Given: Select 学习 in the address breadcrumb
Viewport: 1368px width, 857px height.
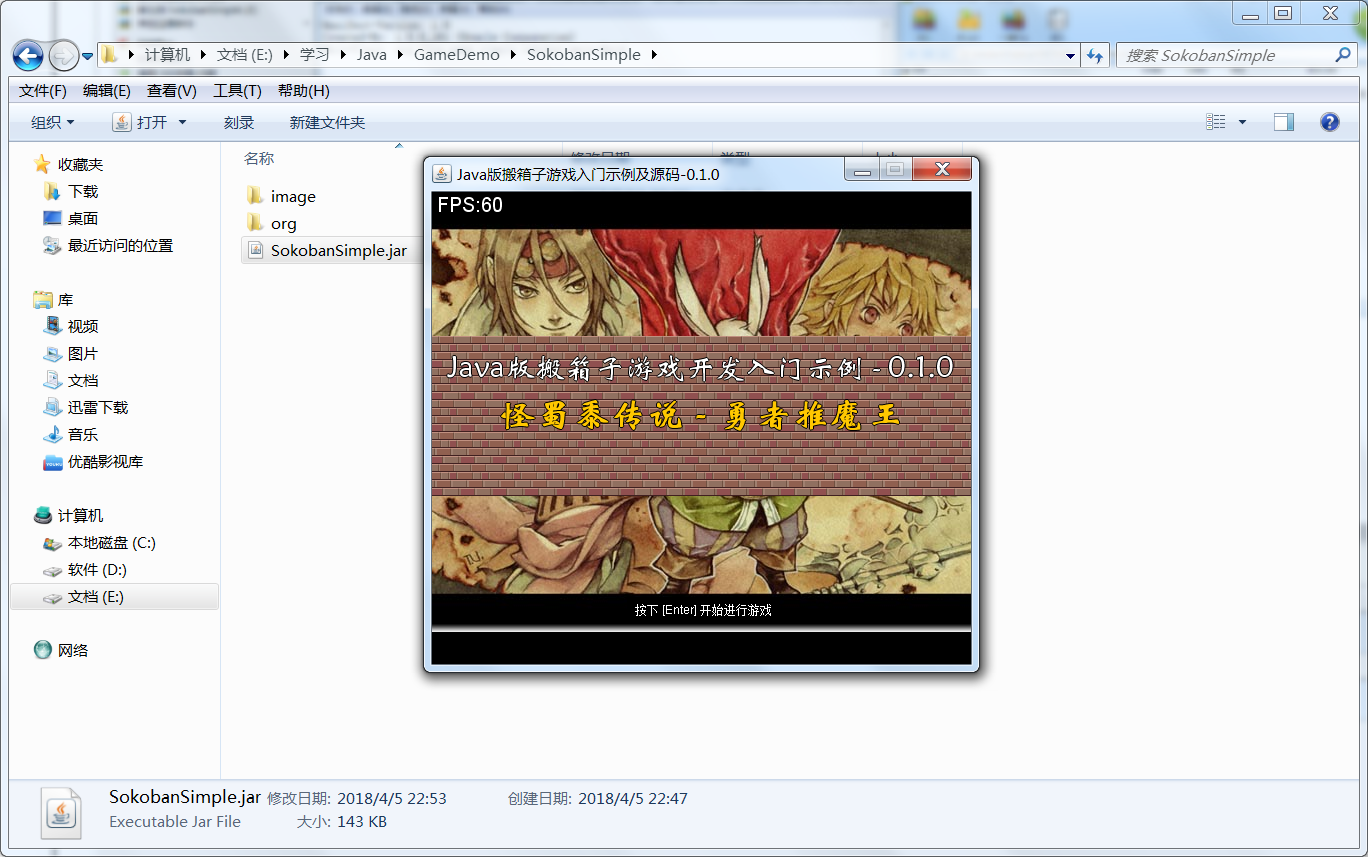Looking at the screenshot, I should tap(314, 55).
